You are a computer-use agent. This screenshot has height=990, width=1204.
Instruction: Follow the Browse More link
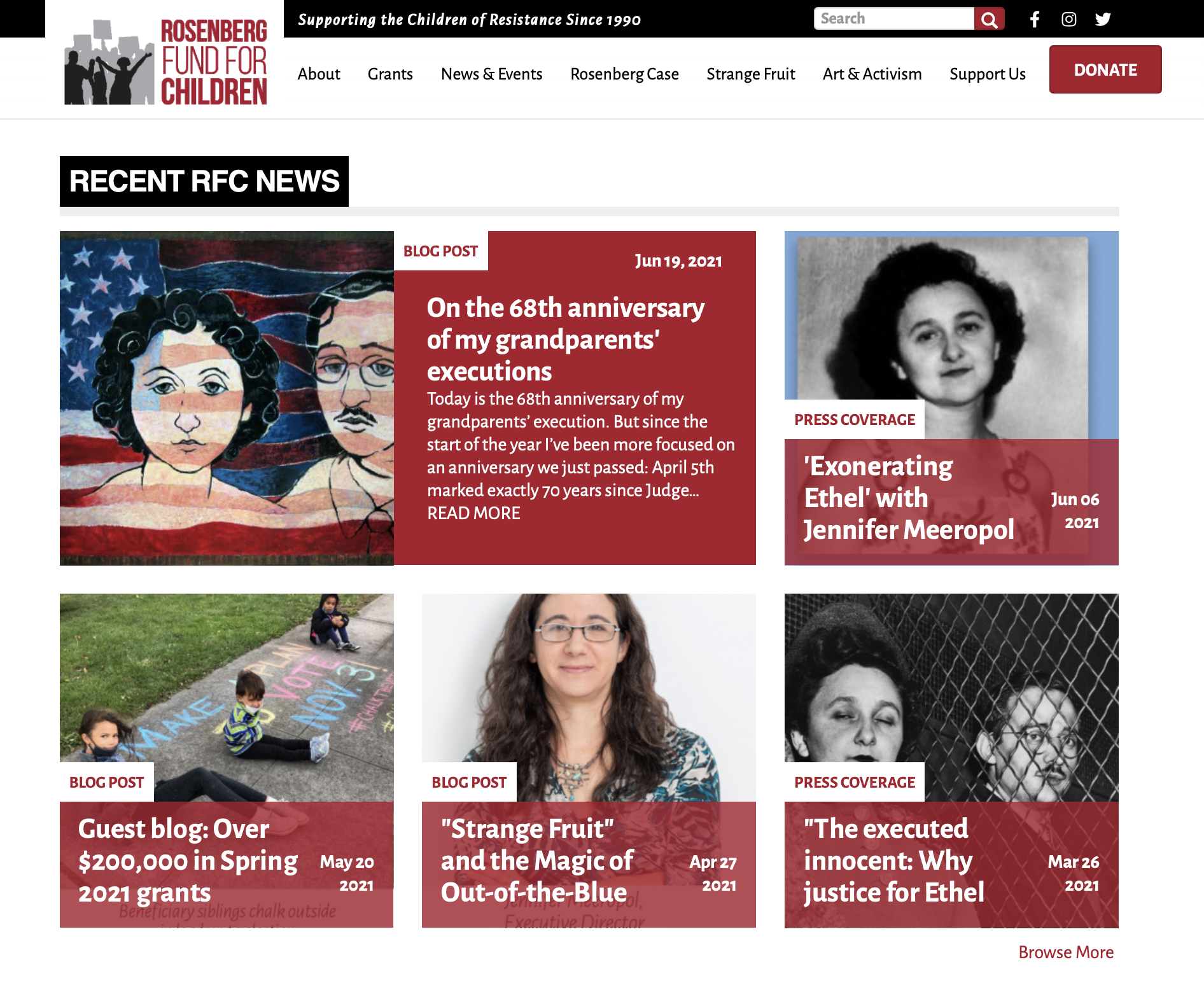pyautogui.click(x=1066, y=952)
